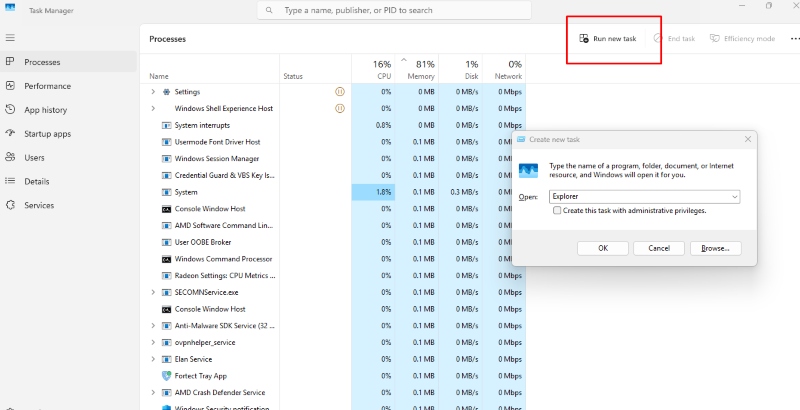Click the Processes icon in the sidebar
The height and width of the screenshot is (410, 800).
point(10,62)
